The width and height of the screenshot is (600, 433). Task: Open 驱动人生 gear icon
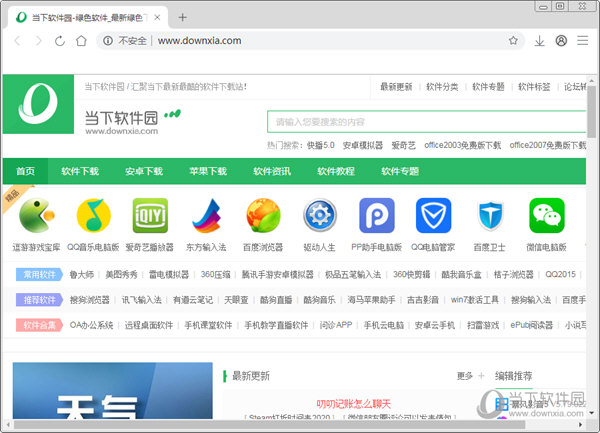320,215
